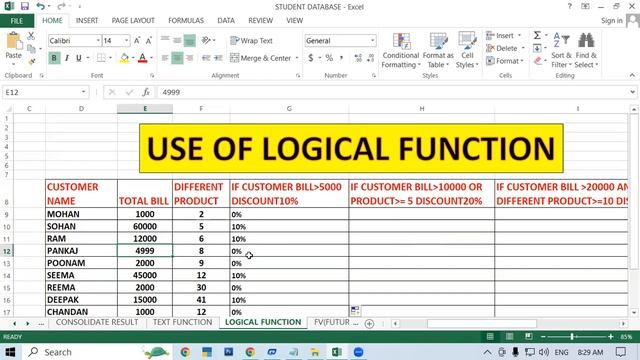Click the Increase Decimal icon
Viewport: 640px width, 360px height.
pyautogui.click(x=358, y=58)
